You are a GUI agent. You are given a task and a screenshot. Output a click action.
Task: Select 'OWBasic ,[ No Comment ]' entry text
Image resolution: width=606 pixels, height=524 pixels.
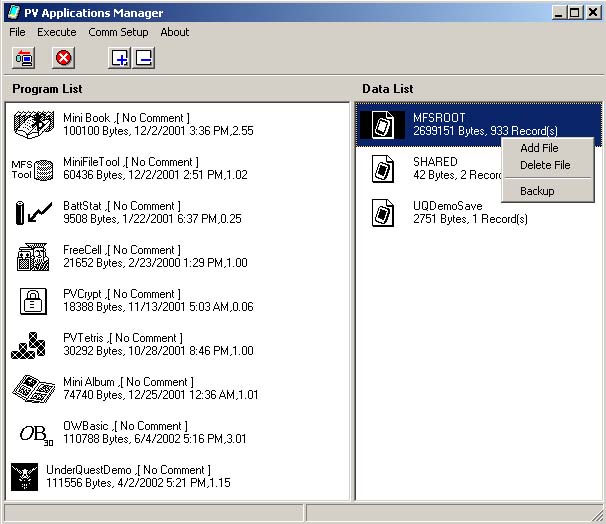click(x=126, y=426)
